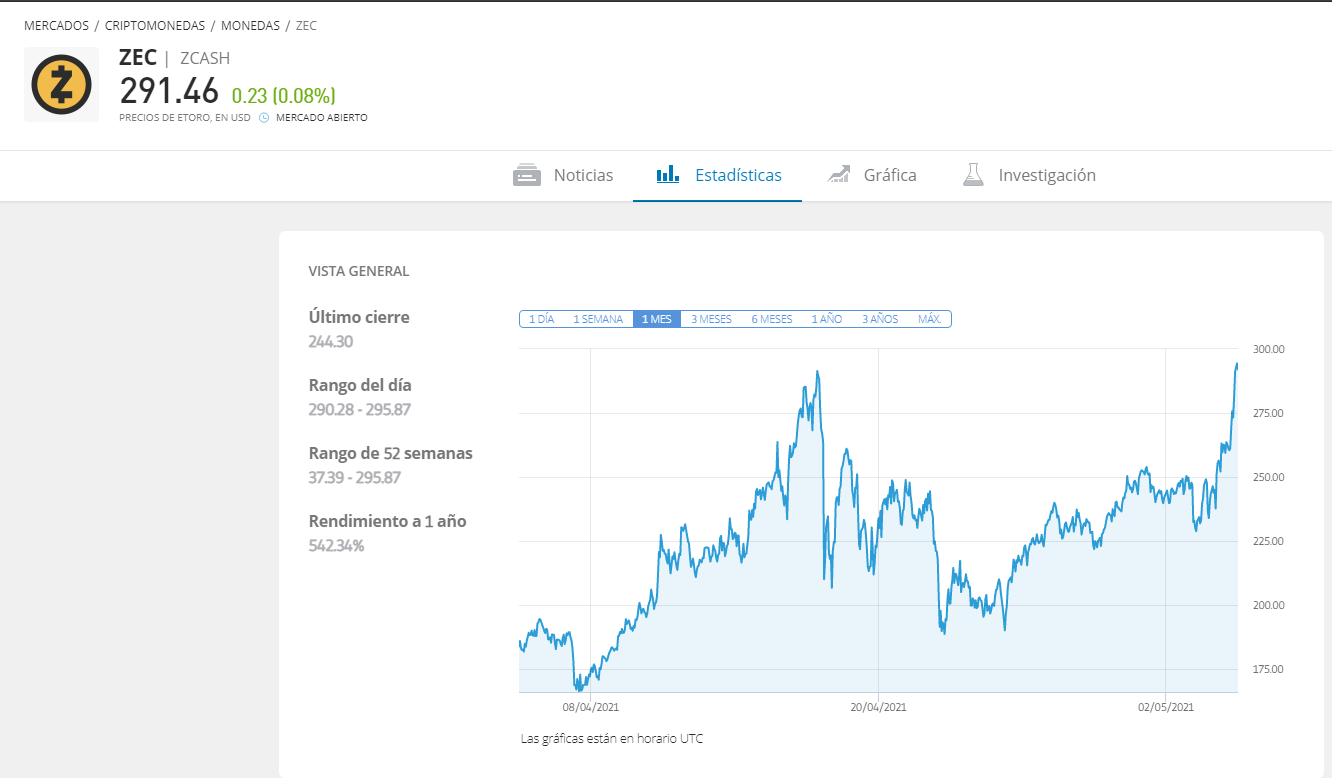
Task: Show the 3 AÑOS chart range
Action: point(880,319)
